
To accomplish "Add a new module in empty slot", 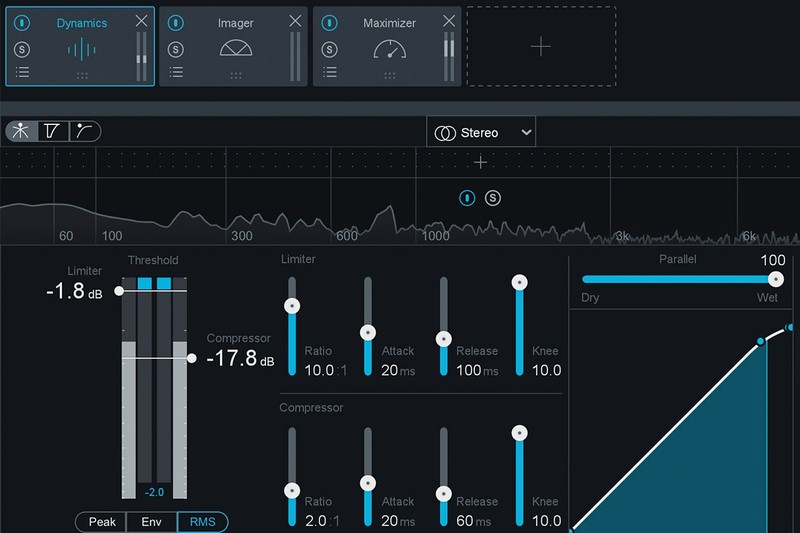I will tap(540, 46).
